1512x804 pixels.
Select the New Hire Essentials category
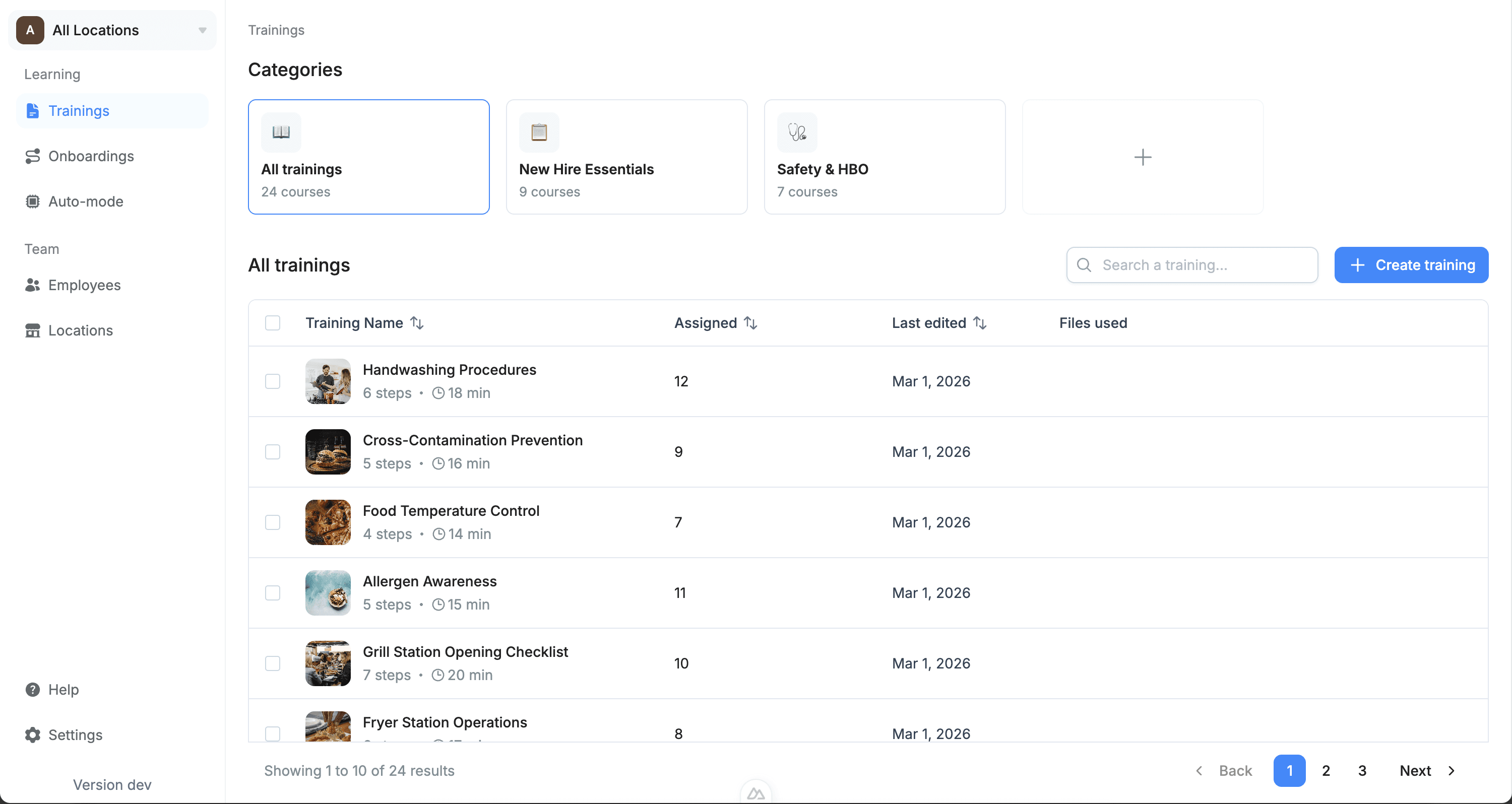point(626,157)
